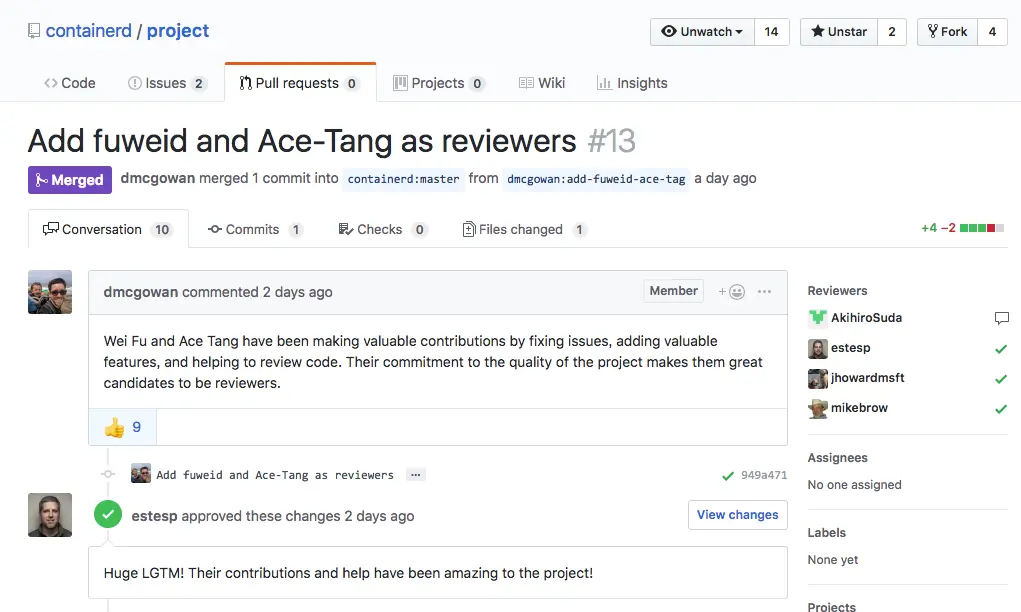
Task: Open reviewer estesp in the sidebar
Action: 850,348
